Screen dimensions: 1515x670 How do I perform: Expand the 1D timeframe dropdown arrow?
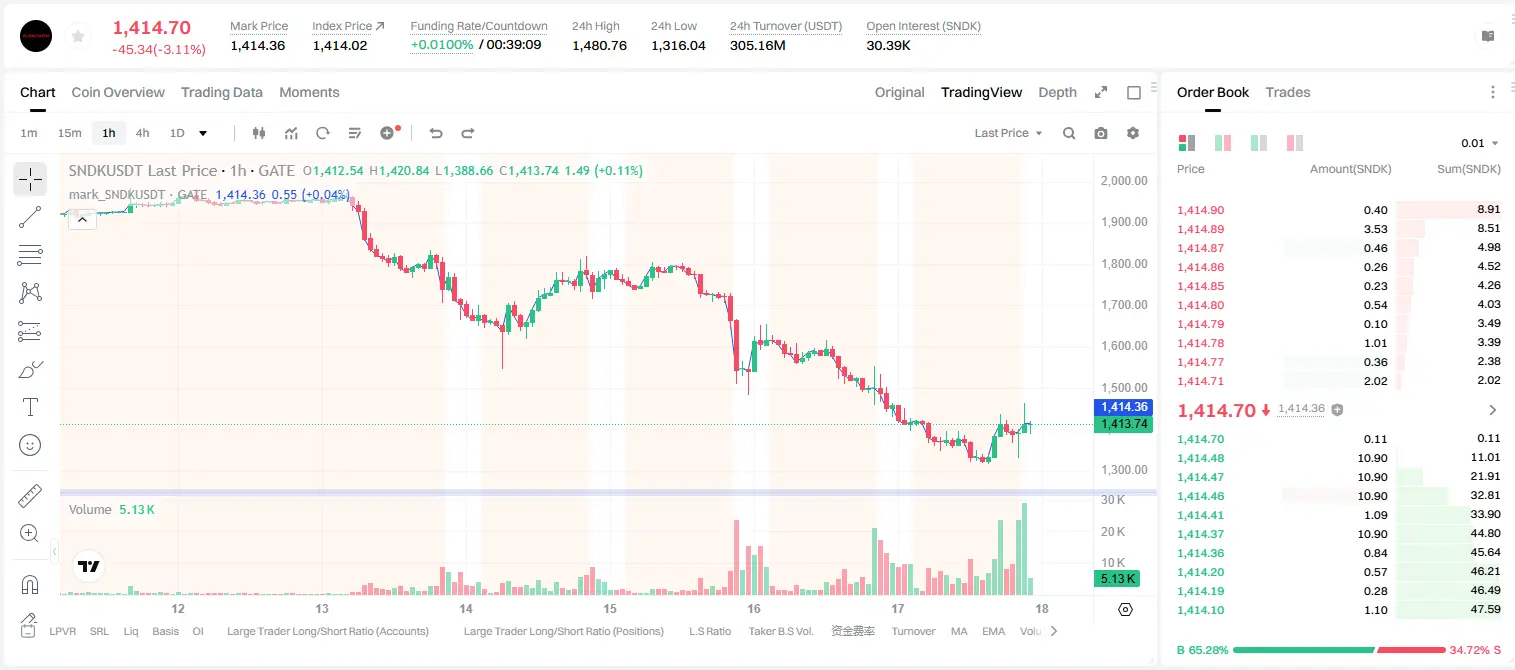(203, 133)
